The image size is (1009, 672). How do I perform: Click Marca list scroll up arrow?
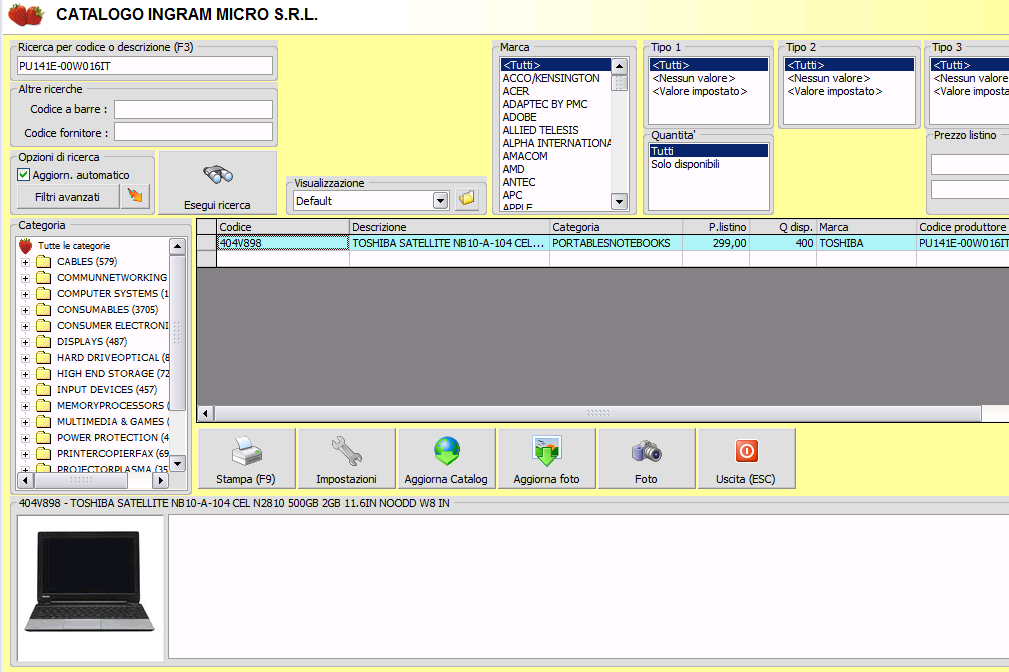tap(620, 66)
